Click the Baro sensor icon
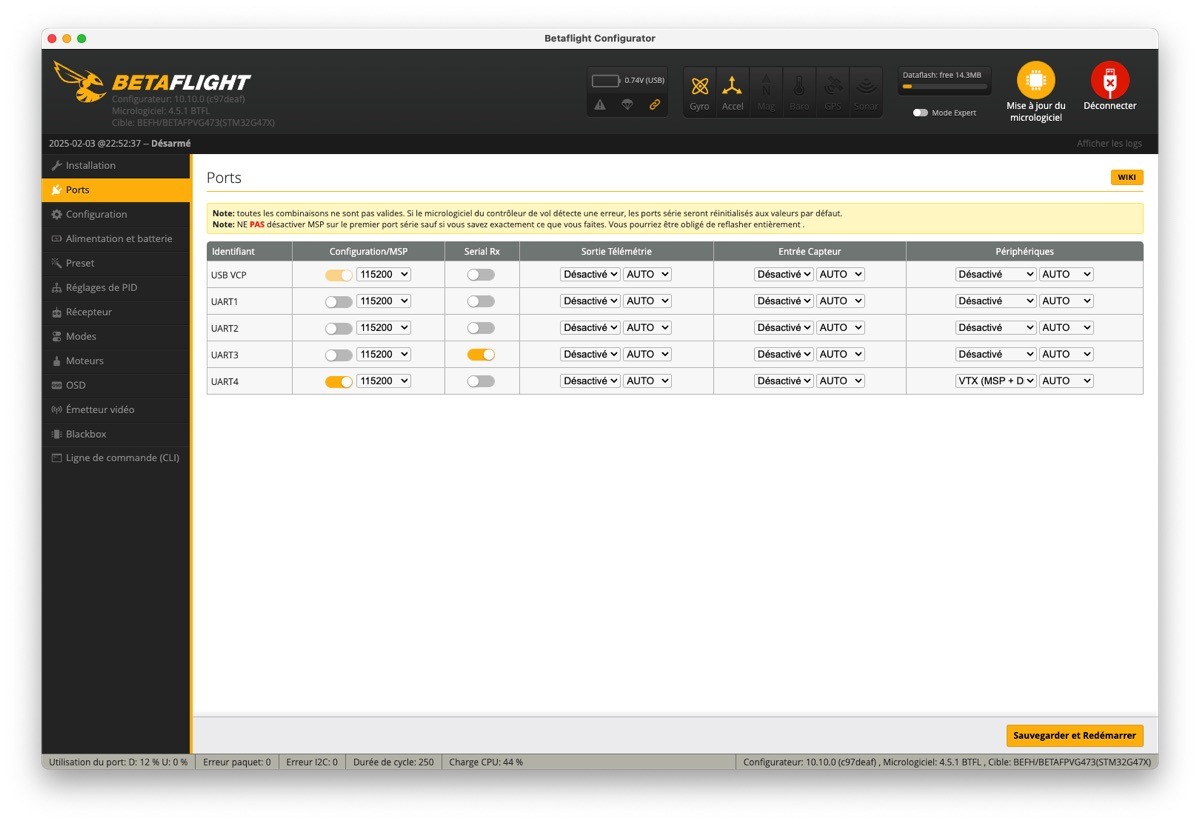The width and height of the screenshot is (1200, 824). (x=799, y=86)
